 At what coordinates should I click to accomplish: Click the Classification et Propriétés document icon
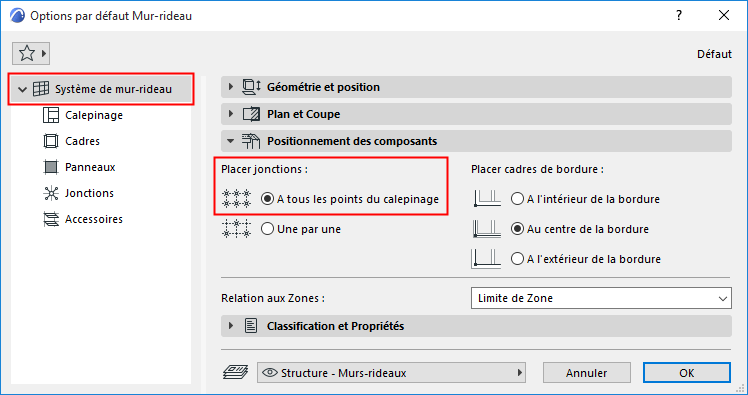pyautogui.click(x=251, y=326)
